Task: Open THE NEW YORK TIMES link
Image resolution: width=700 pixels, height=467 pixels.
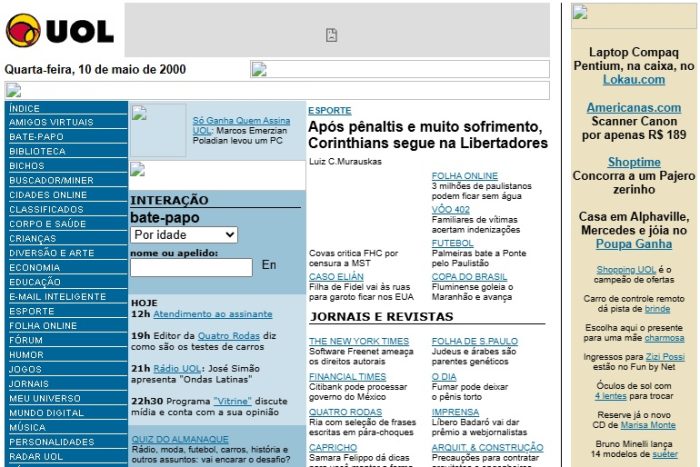Action: pos(359,341)
